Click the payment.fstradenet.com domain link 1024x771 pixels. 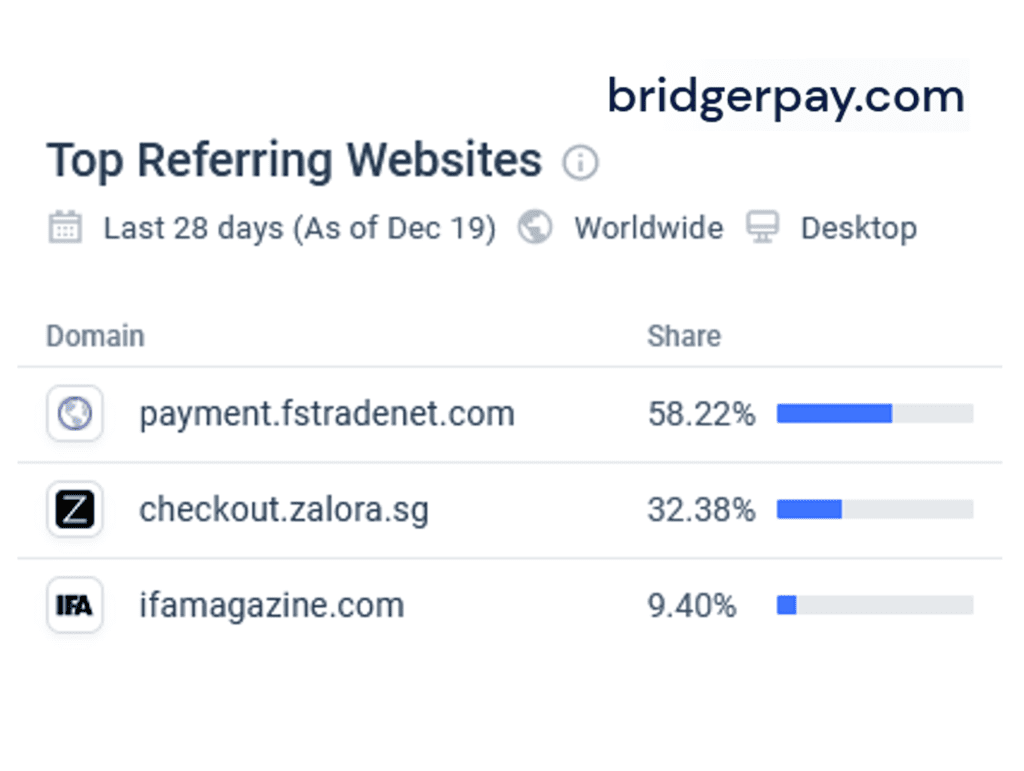[x=326, y=413]
